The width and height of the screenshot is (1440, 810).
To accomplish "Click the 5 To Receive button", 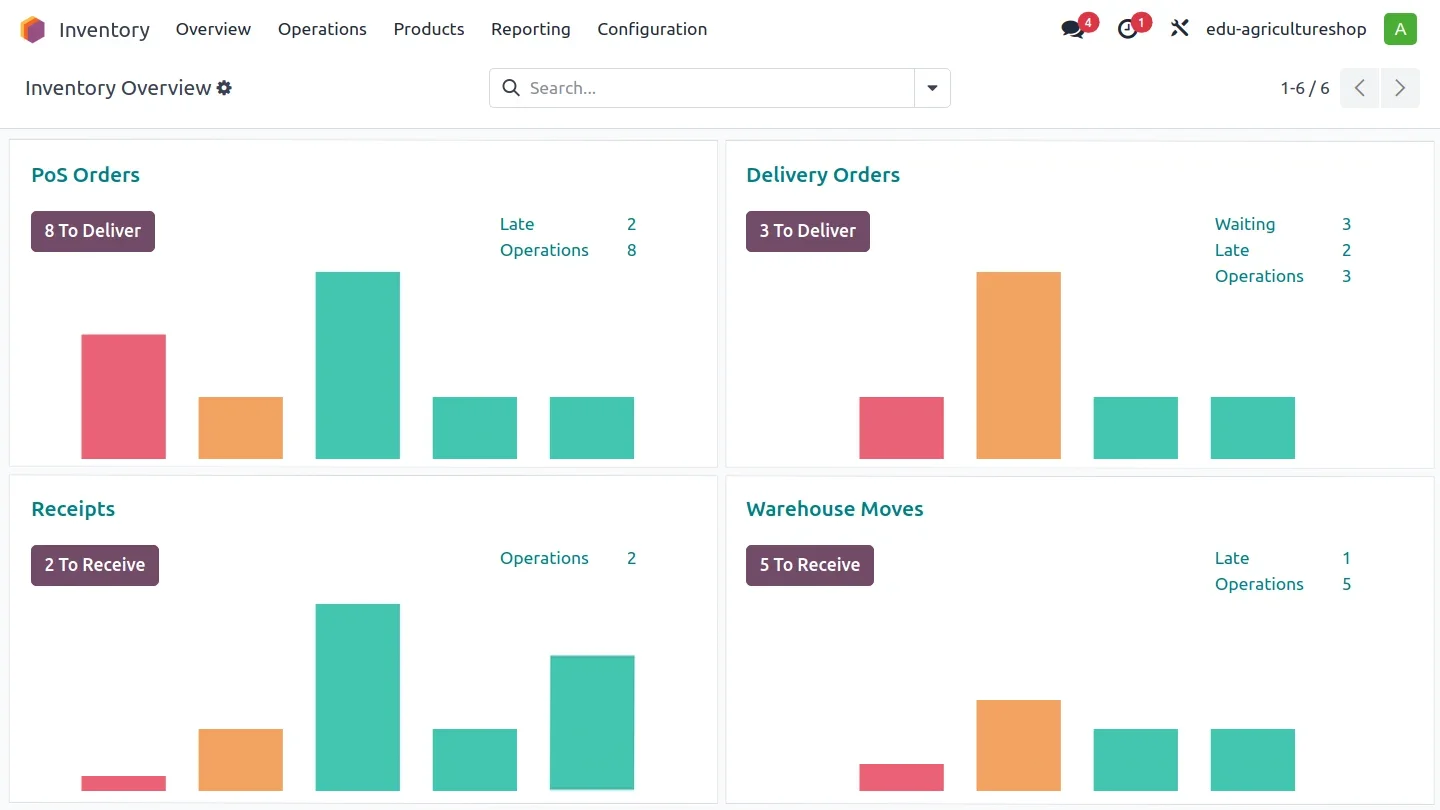I will coord(810,565).
